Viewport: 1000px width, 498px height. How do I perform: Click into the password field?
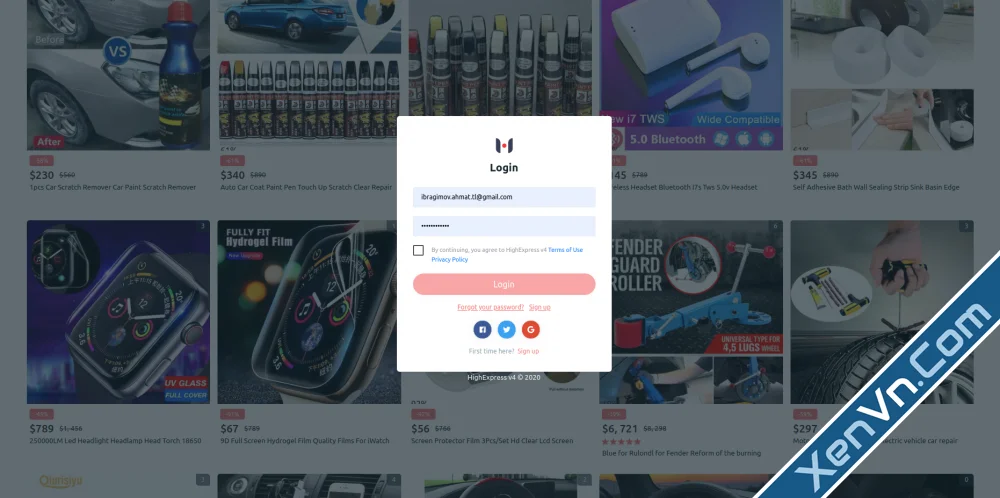pyautogui.click(x=504, y=226)
